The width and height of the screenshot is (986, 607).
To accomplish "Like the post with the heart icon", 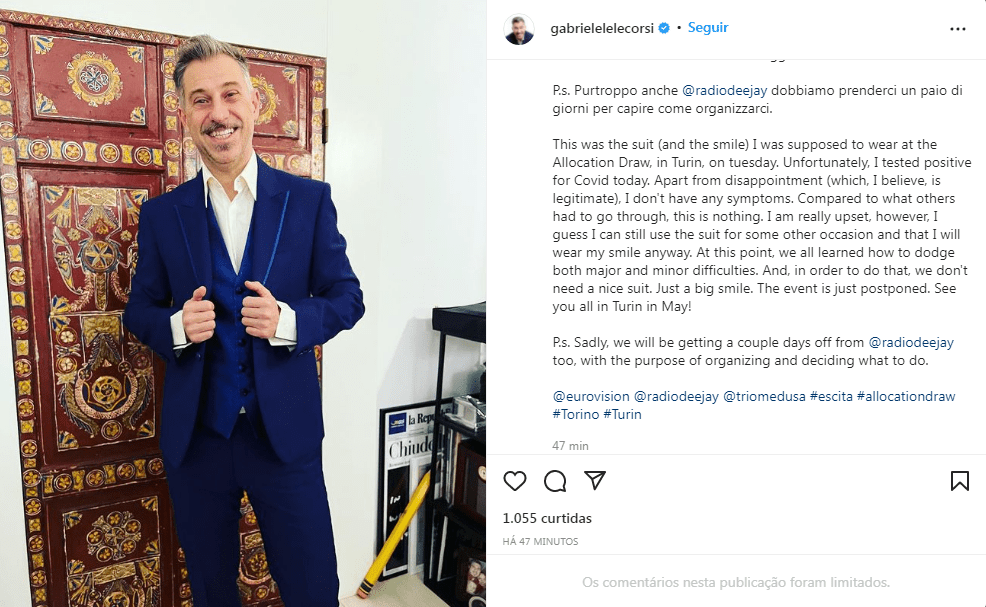I will click(x=514, y=481).
